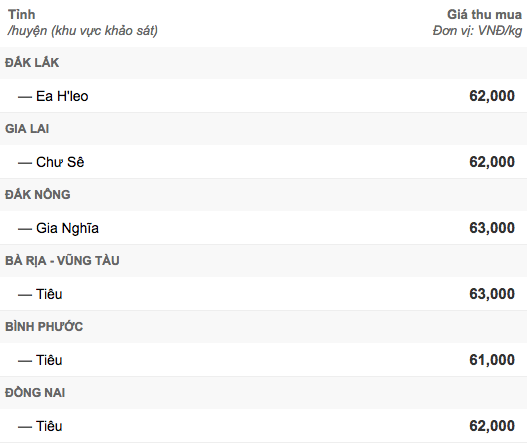Click the 62,000 price for Đồng Nai
Screen dimensions: 527x445
(x=492, y=426)
